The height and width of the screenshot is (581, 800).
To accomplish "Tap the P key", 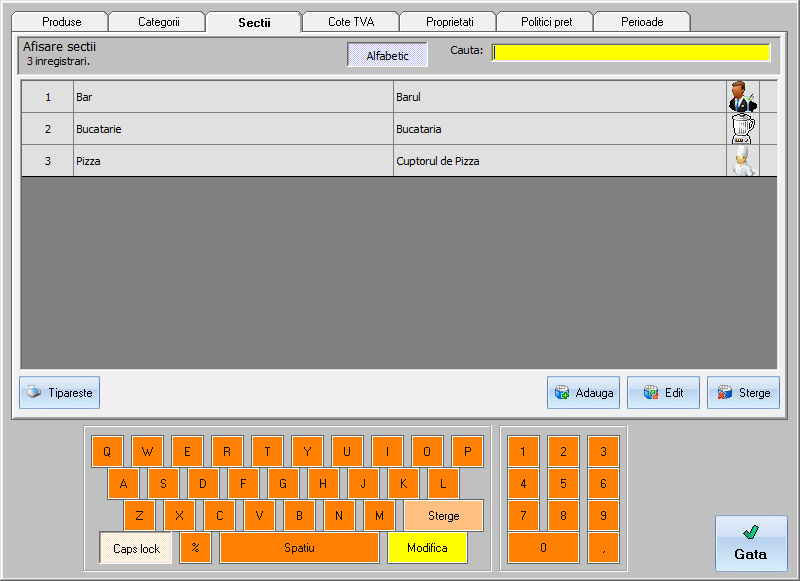I will click(467, 451).
